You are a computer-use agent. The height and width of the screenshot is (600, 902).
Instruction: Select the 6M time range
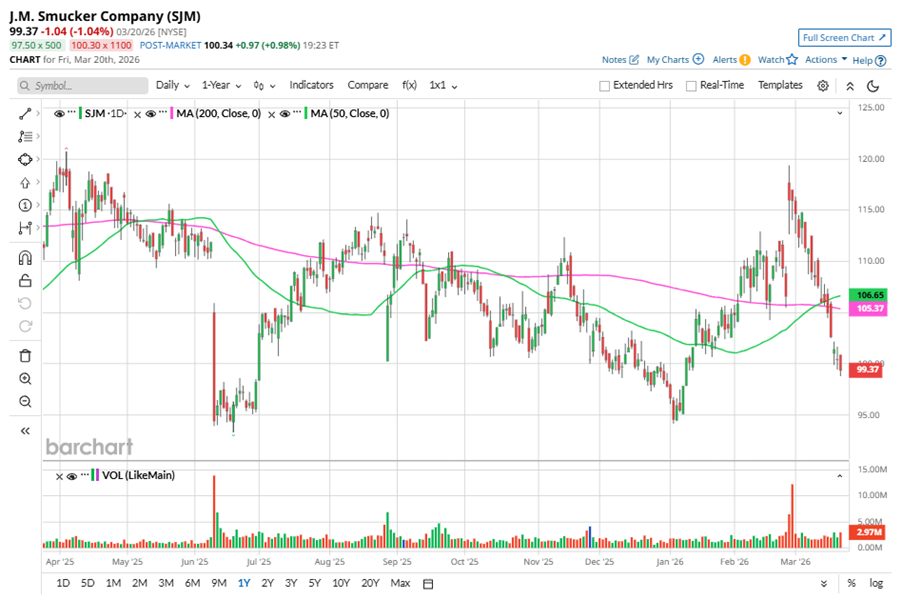(192, 583)
